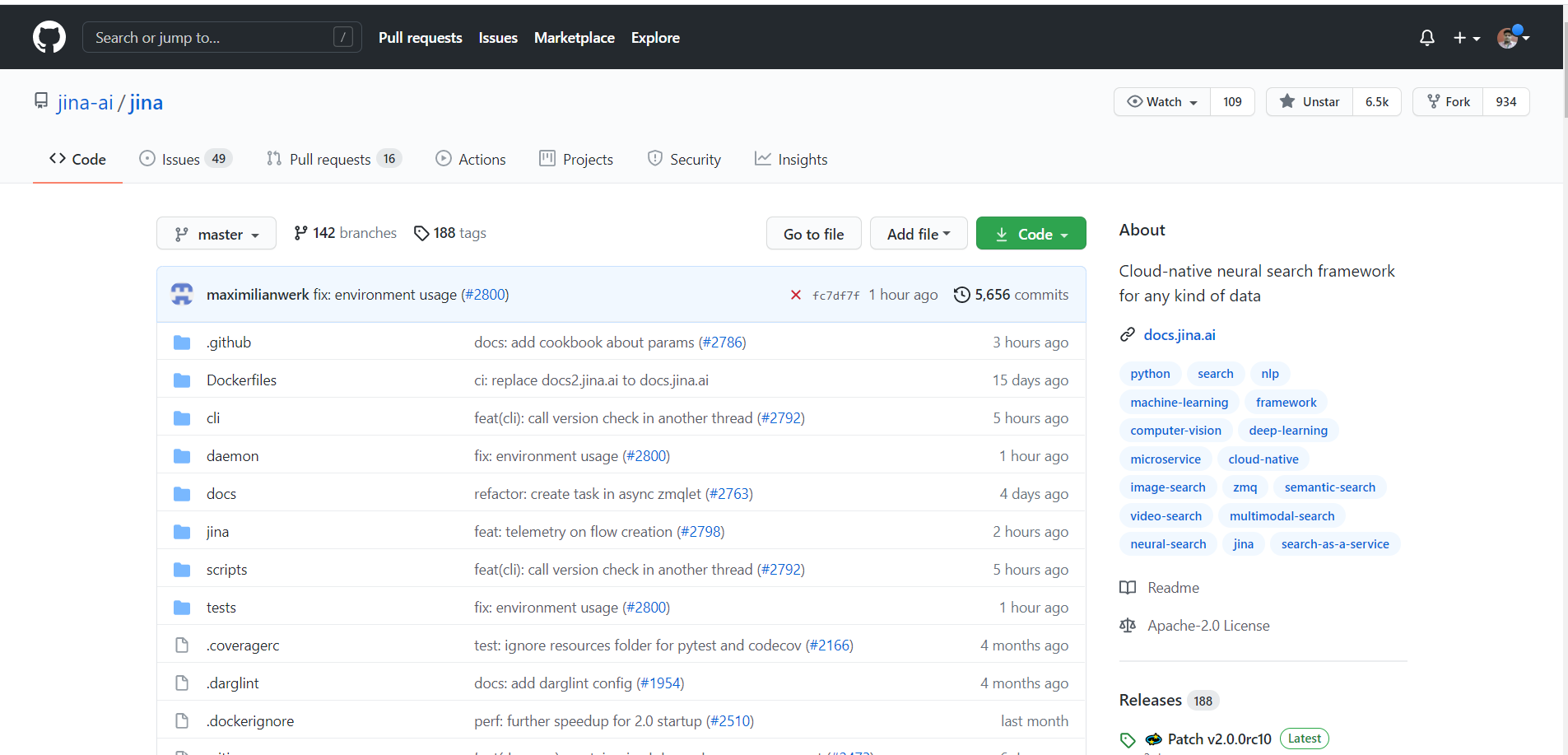
Task: Expand the master branch selector
Action: [x=216, y=234]
